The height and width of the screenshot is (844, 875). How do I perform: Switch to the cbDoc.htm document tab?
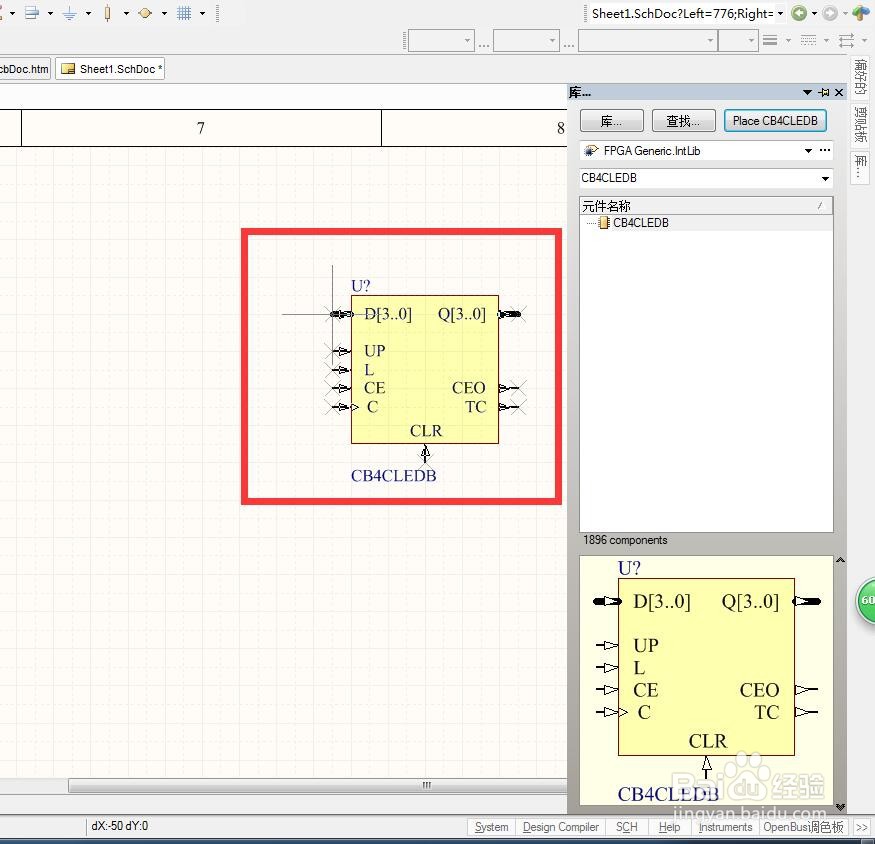(x=25, y=69)
